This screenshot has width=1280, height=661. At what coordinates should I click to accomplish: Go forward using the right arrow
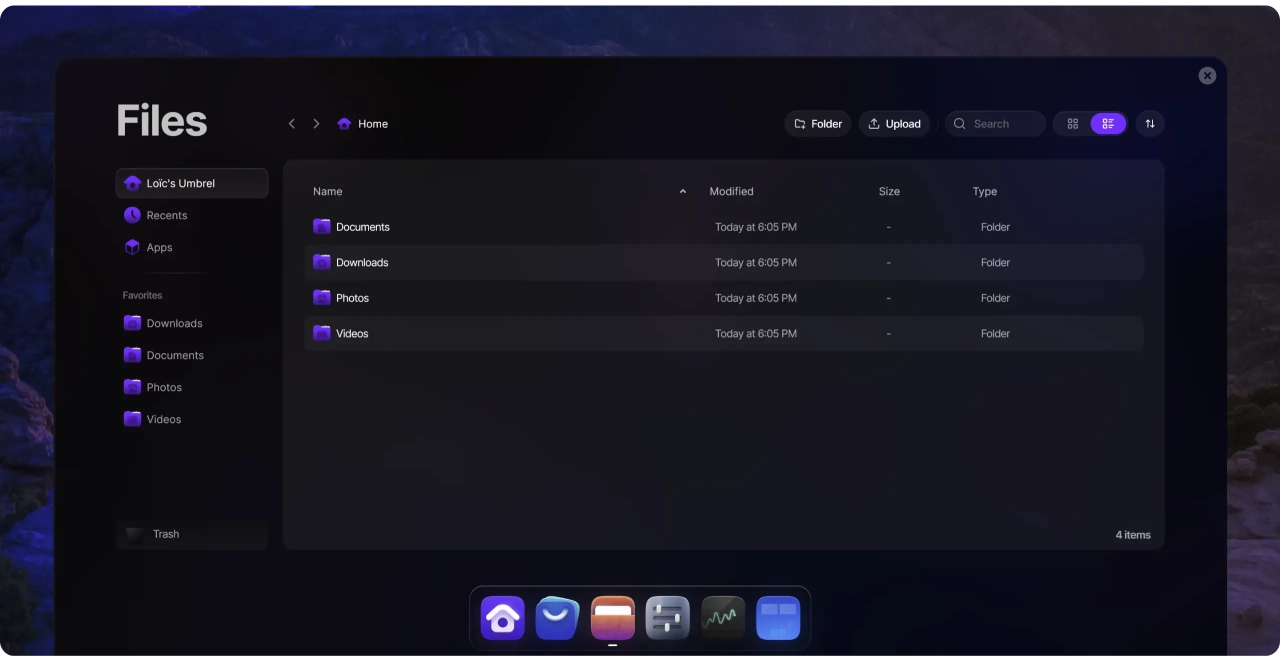[316, 124]
